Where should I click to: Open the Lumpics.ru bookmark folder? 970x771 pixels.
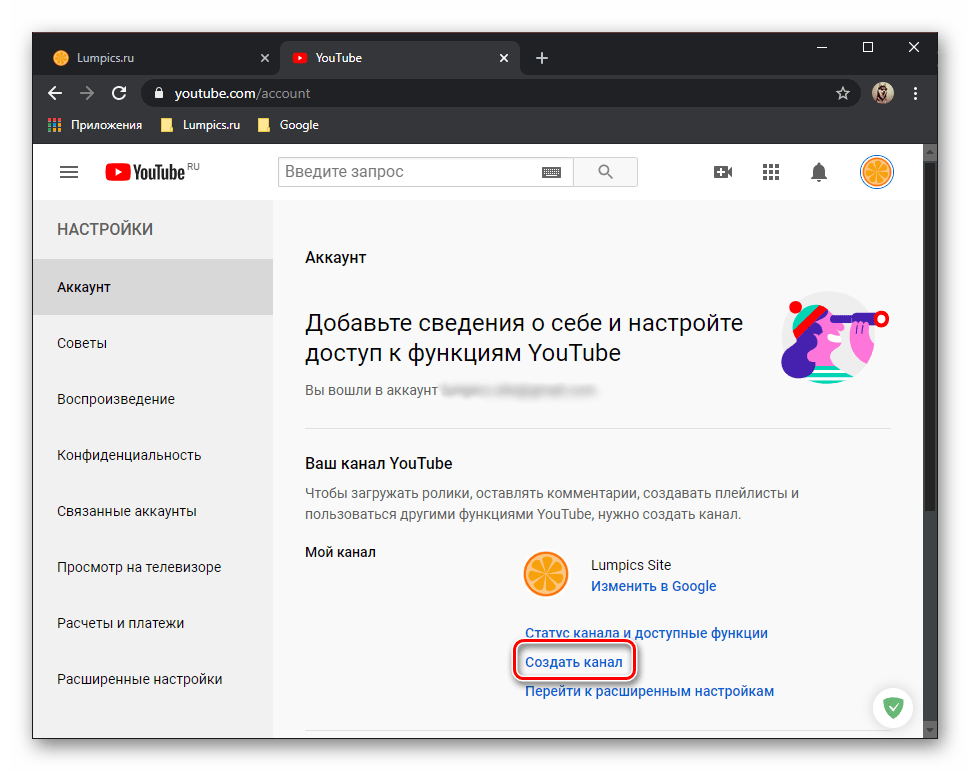click(200, 125)
